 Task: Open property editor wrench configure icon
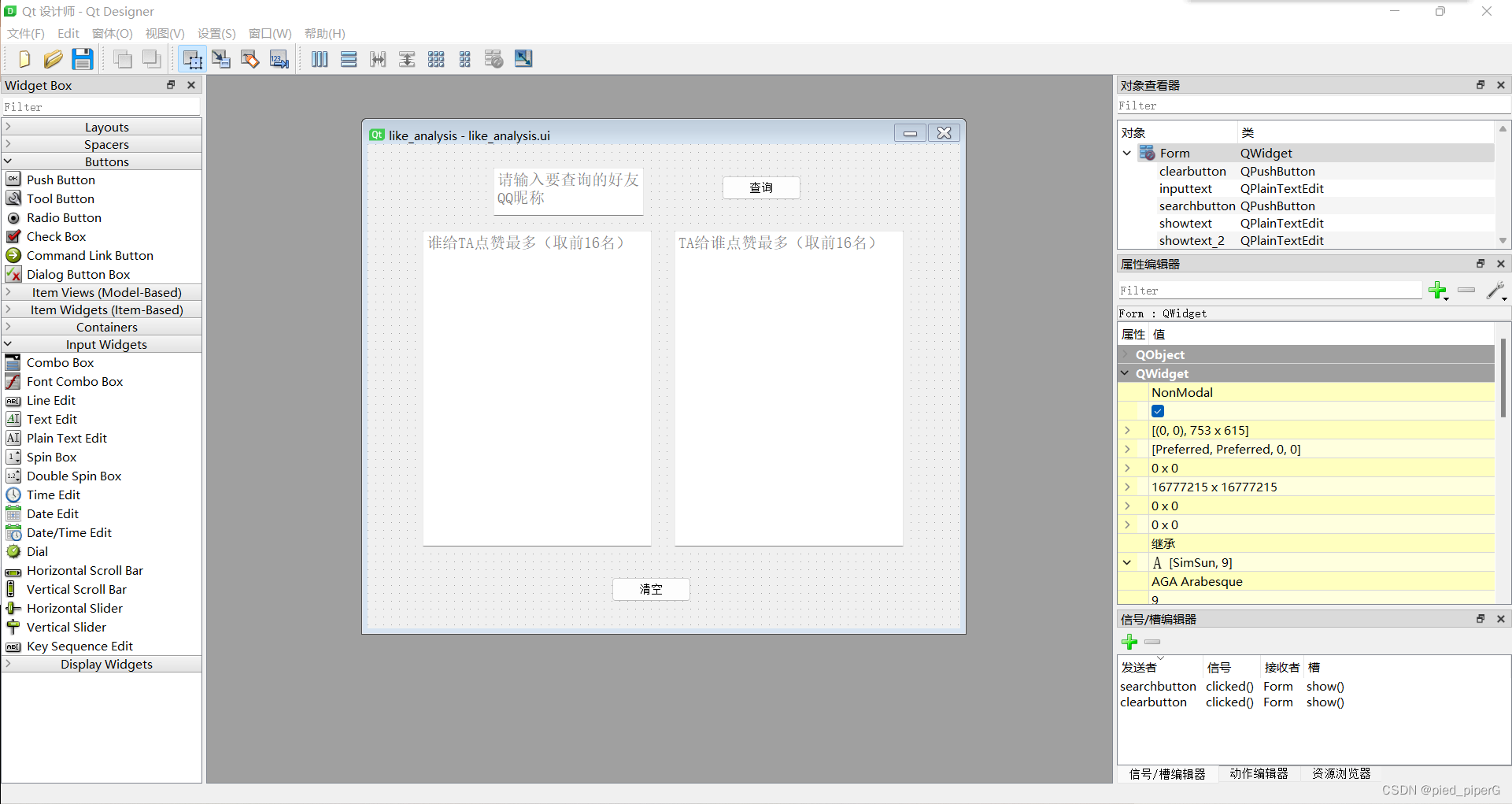pyautogui.click(x=1496, y=291)
